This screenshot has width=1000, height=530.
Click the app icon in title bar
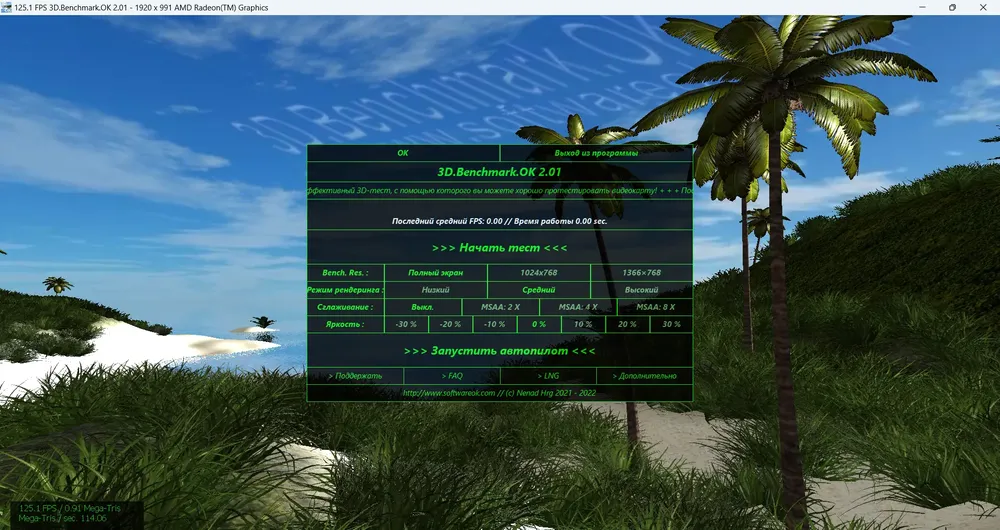pyautogui.click(x=6, y=8)
